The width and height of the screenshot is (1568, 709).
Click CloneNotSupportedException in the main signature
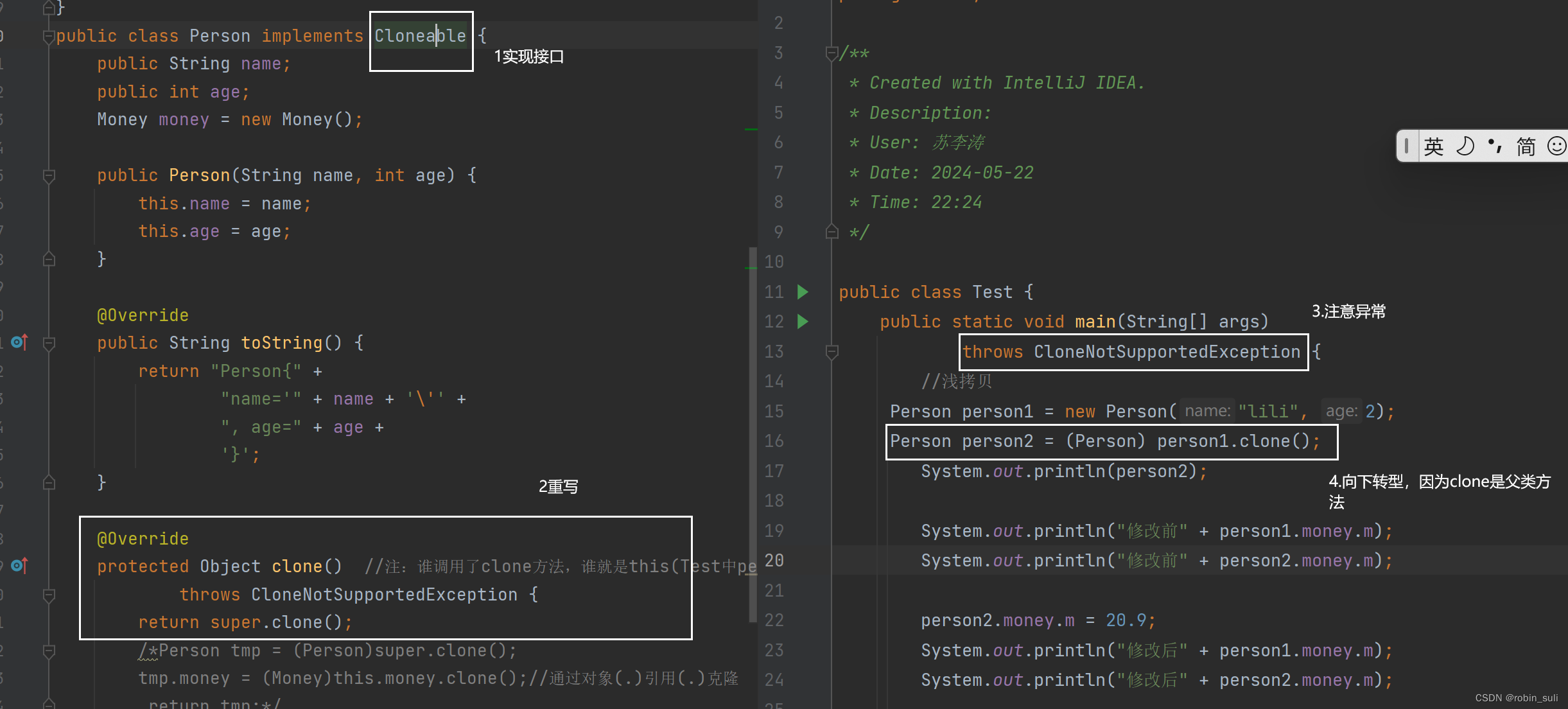pyautogui.click(x=1167, y=352)
